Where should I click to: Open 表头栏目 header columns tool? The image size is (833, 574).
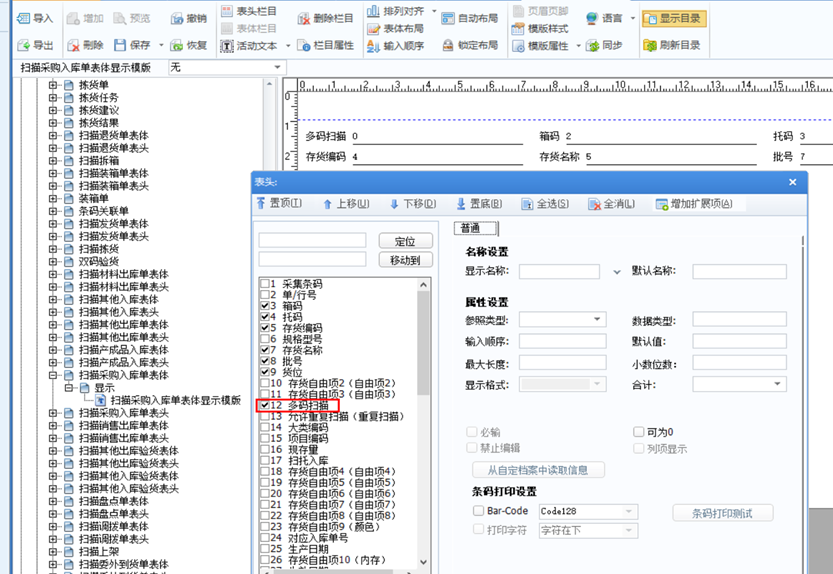[x=249, y=11]
